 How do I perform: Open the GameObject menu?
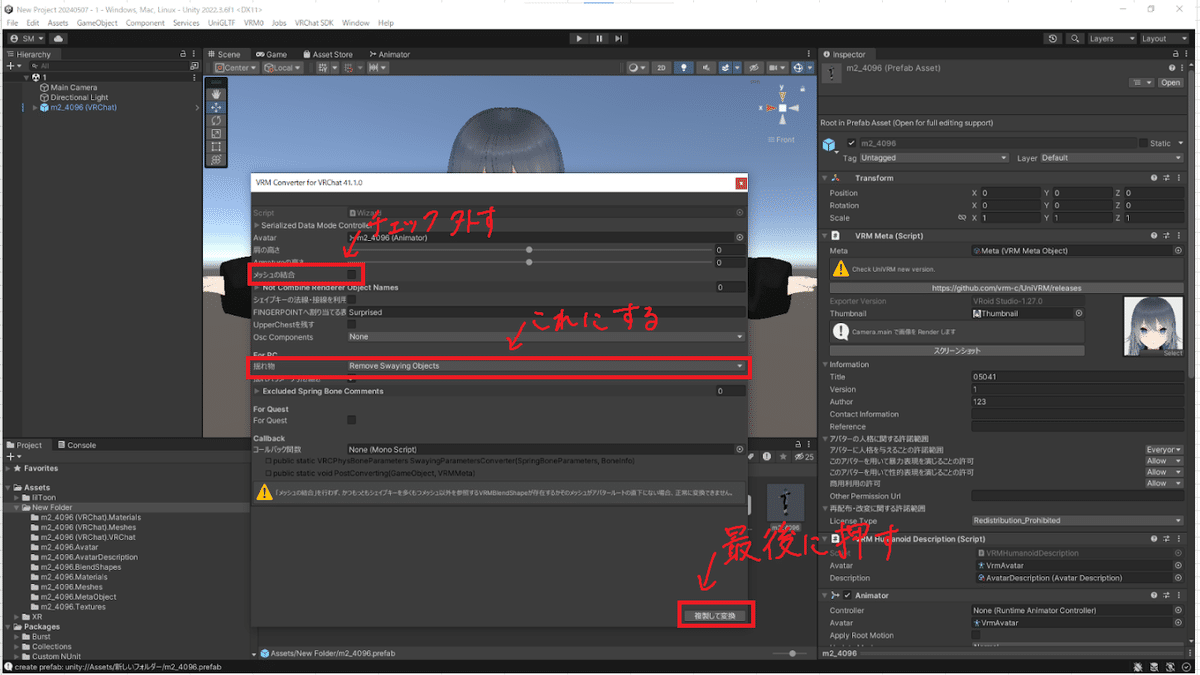click(97, 22)
